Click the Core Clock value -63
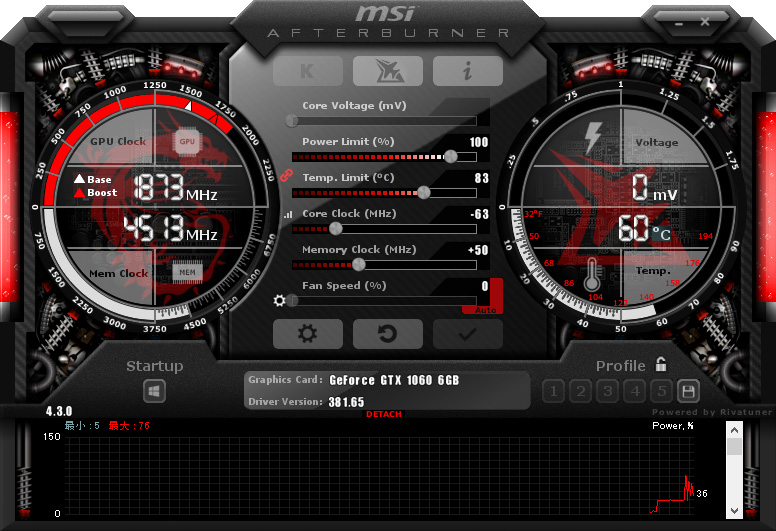This screenshot has height=531, width=776. click(479, 214)
